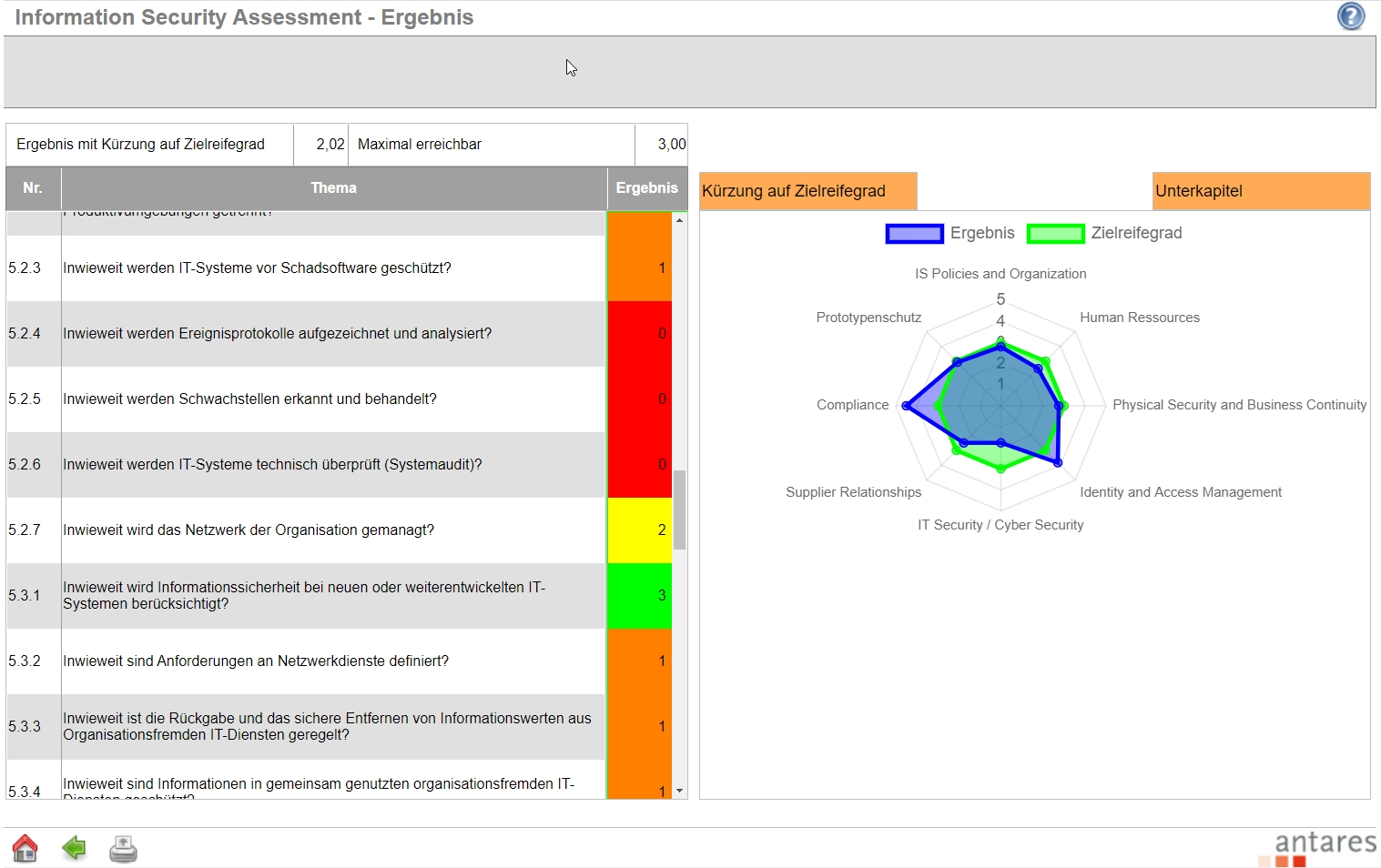
Task: Switch to the Kürzung auf Zielreifegrad tab
Action: click(807, 191)
